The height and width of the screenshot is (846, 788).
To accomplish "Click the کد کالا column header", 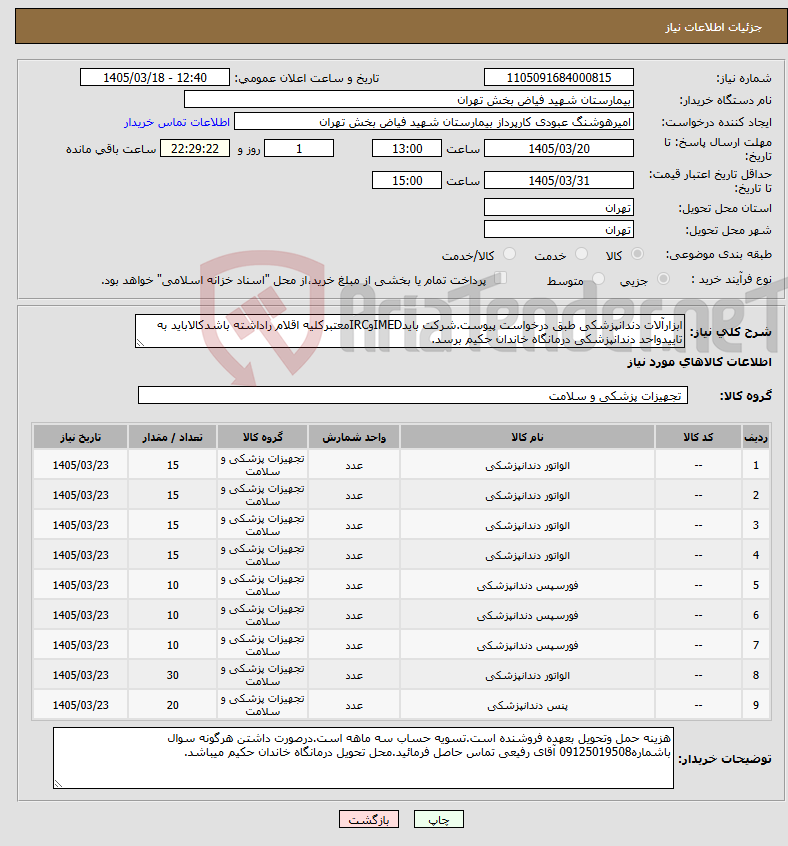I will pos(698,437).
